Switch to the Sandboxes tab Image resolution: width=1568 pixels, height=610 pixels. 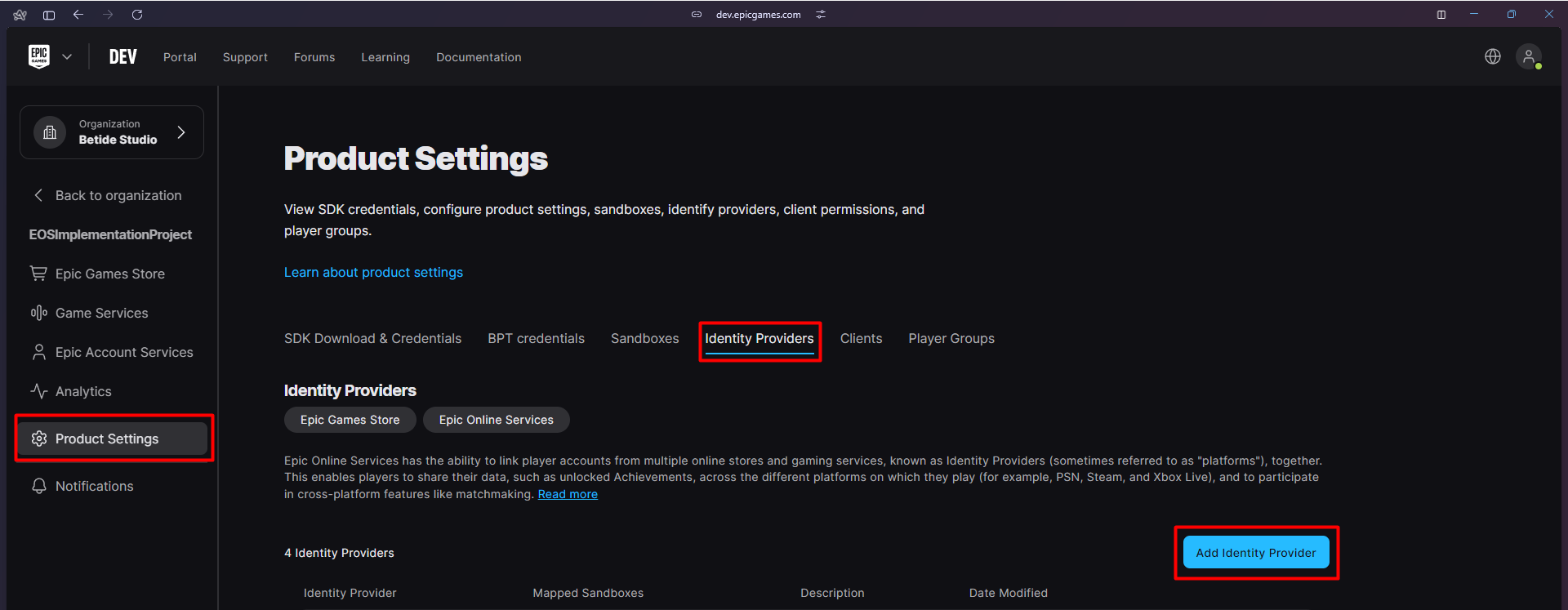point(644,338)
